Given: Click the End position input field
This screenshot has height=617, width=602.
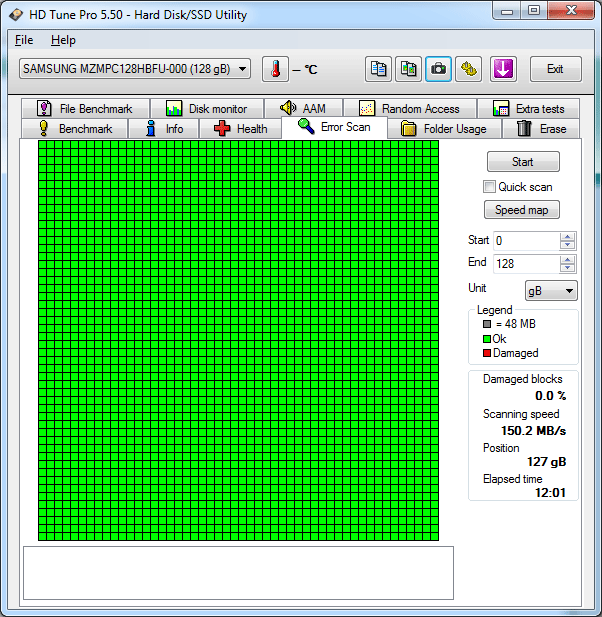Looking at the screenshot, I should click(x=527, y=264).
